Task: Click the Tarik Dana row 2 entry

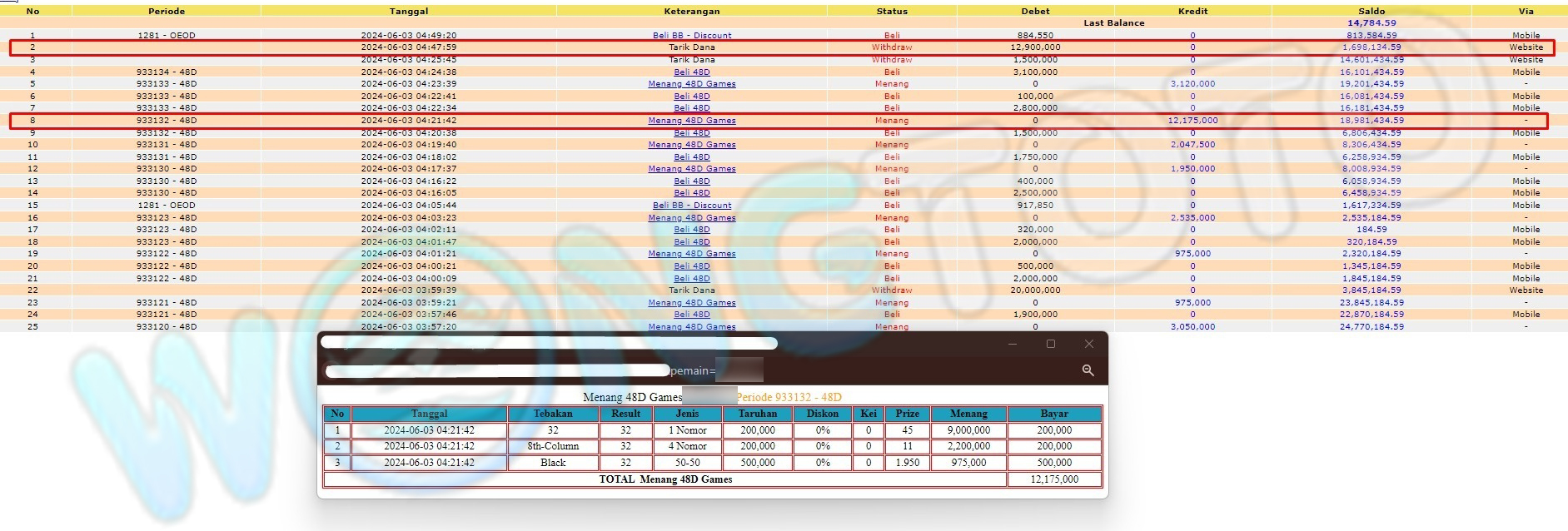Action: coord(692,47)
